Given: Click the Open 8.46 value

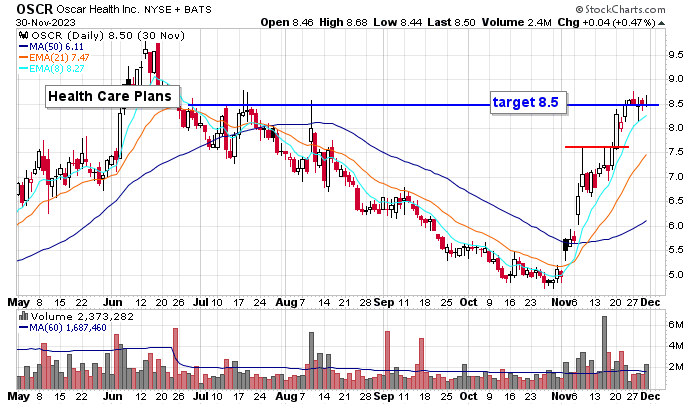Looking at the screenshot, I should coord(287,22).
